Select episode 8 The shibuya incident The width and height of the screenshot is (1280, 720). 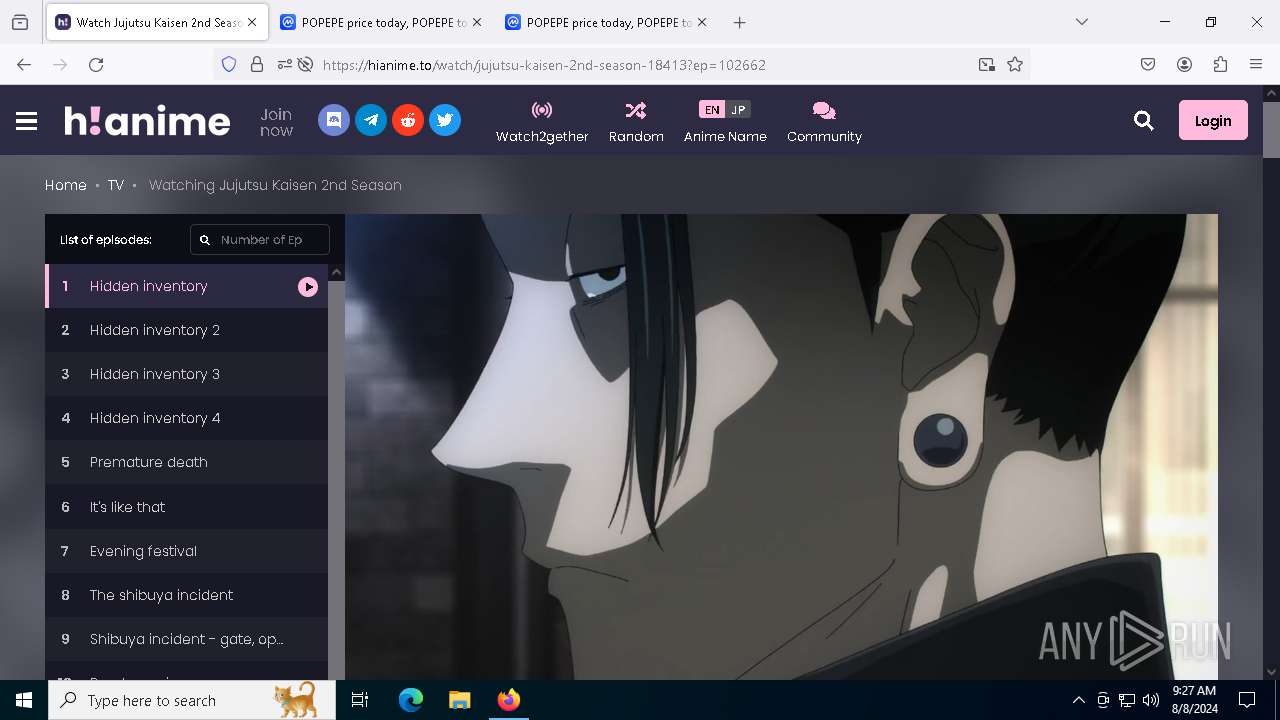[x=186, y=595]
